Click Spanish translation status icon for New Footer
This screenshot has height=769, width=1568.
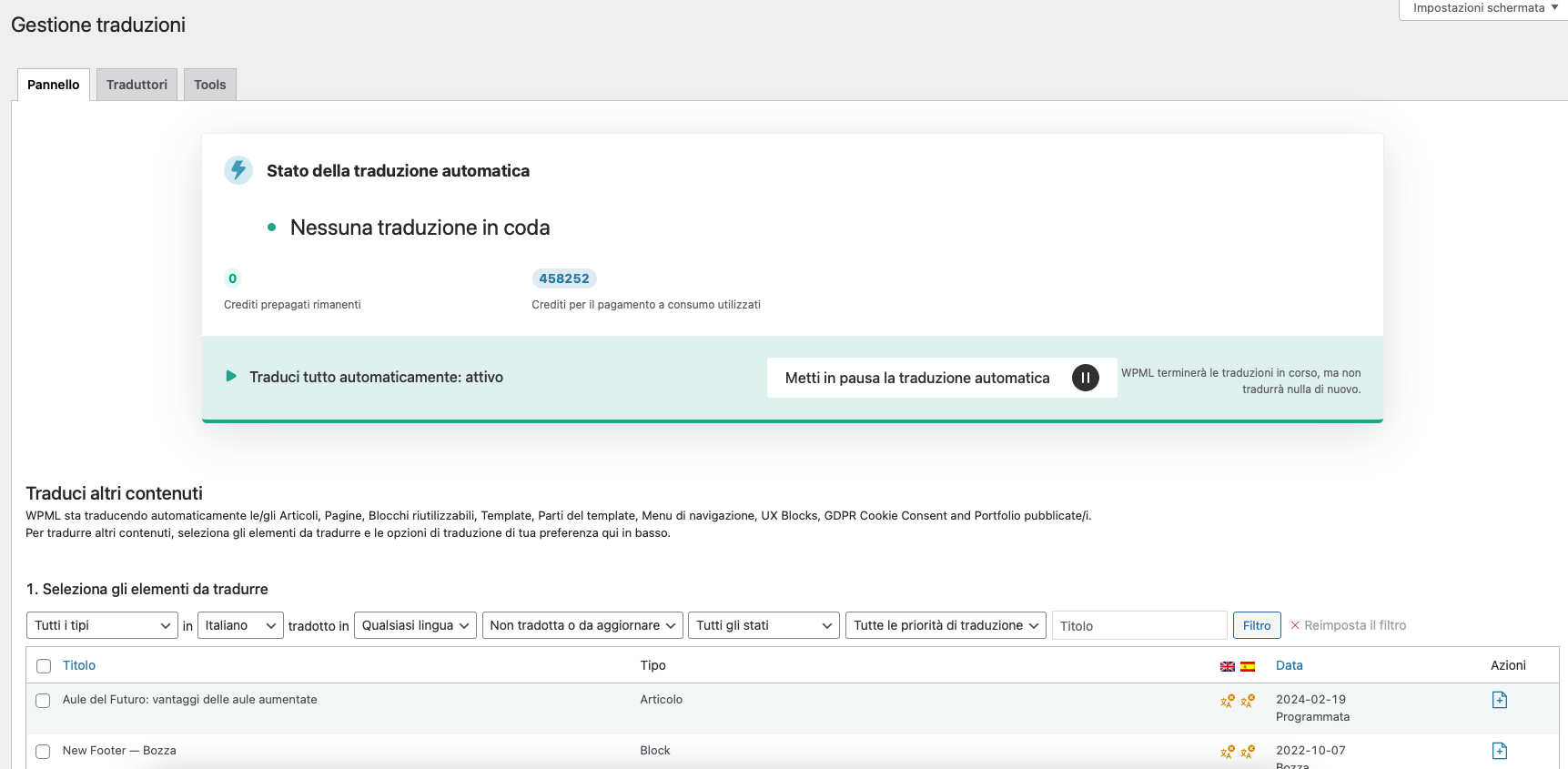pyautogui.click(x=1248, y=752)
